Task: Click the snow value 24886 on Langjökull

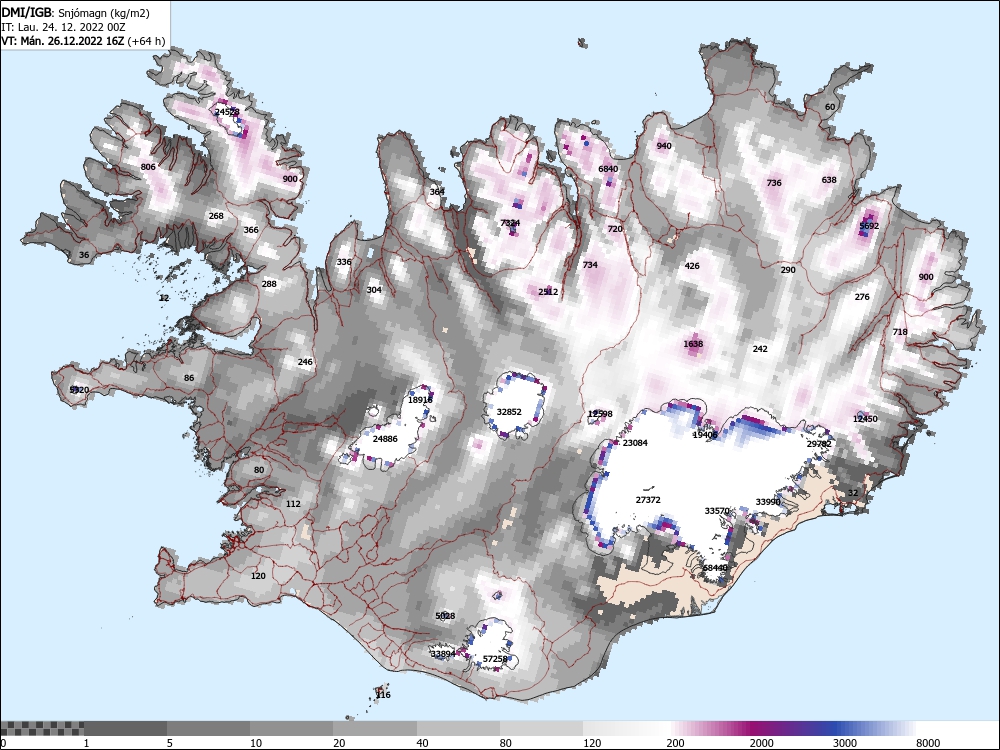Action: pyautogui.click(x=385, y=439)
